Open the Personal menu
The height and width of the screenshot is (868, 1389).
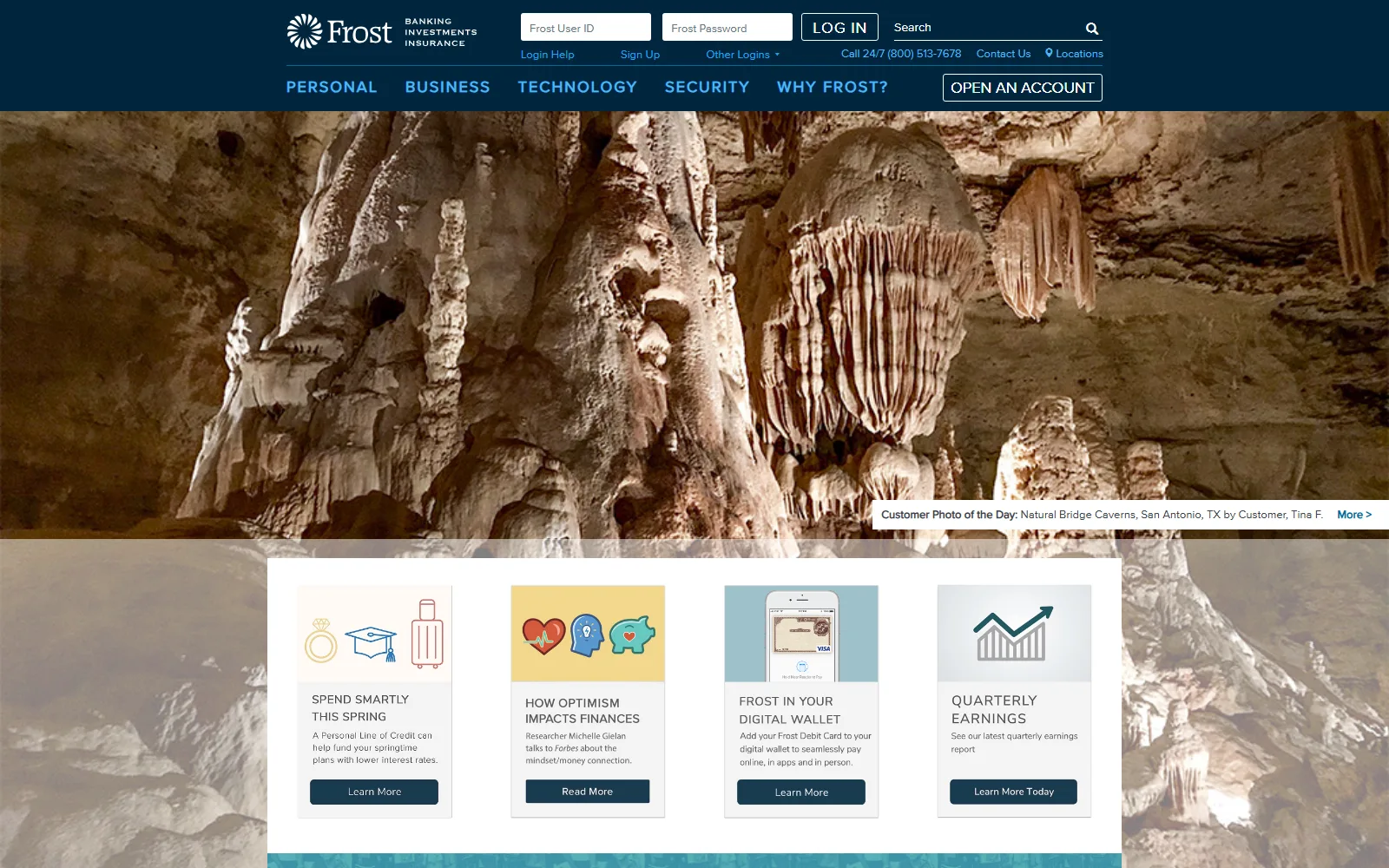(332, 87)
